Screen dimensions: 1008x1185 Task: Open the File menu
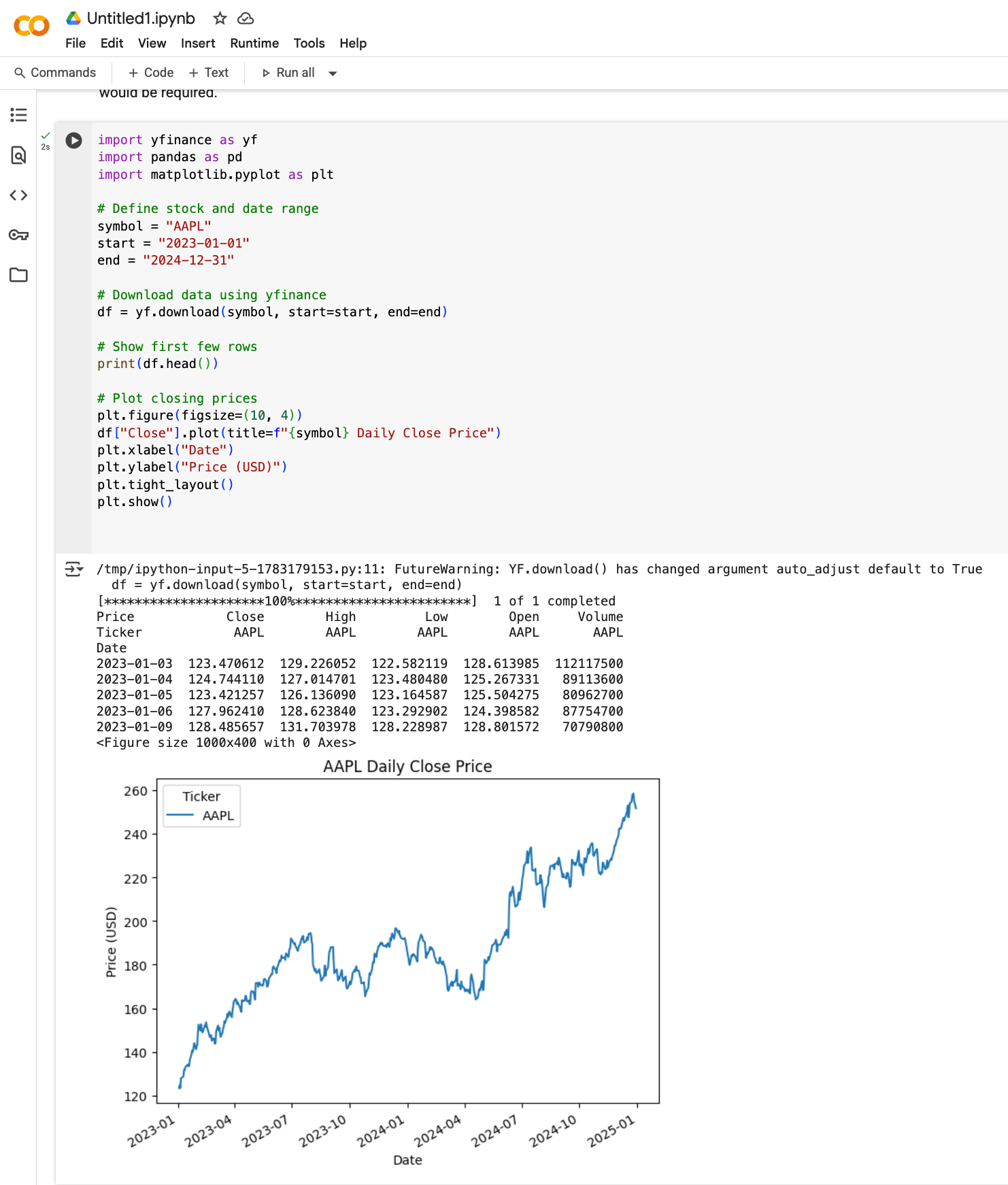click(x=75, y=44)
